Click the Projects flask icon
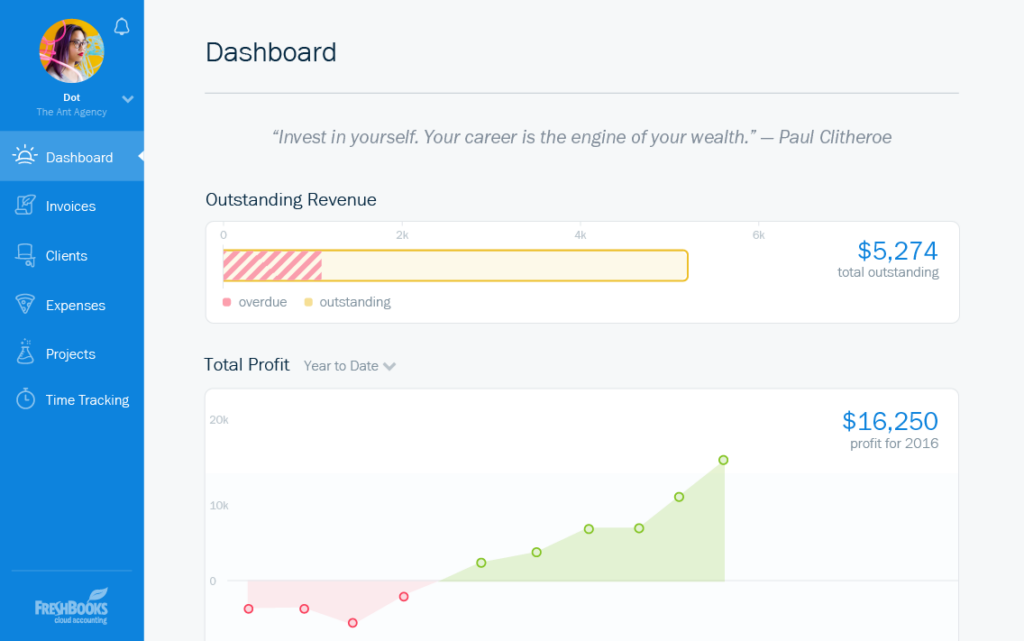 click(25, 353)
